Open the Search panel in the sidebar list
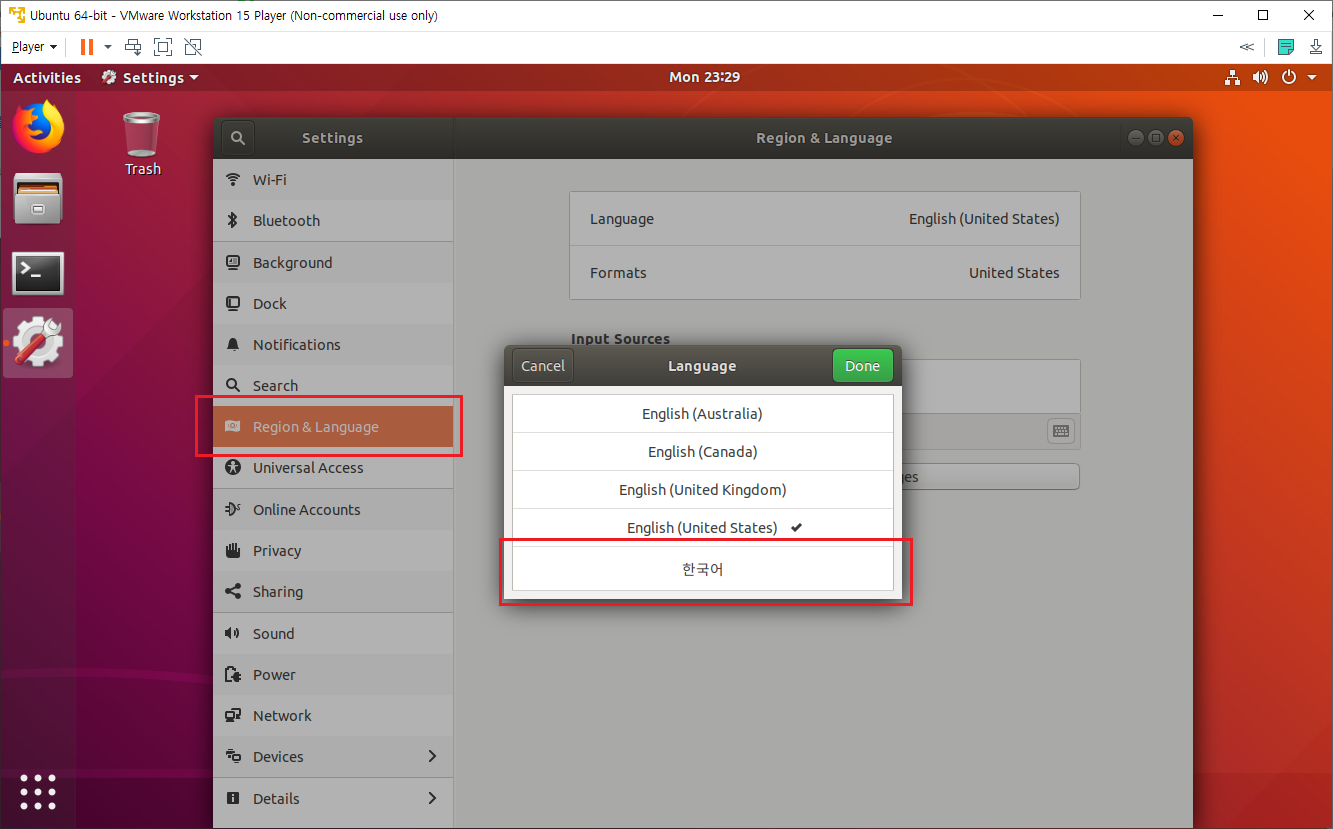Screen dimensions: 1333x829 click(333, 386)
